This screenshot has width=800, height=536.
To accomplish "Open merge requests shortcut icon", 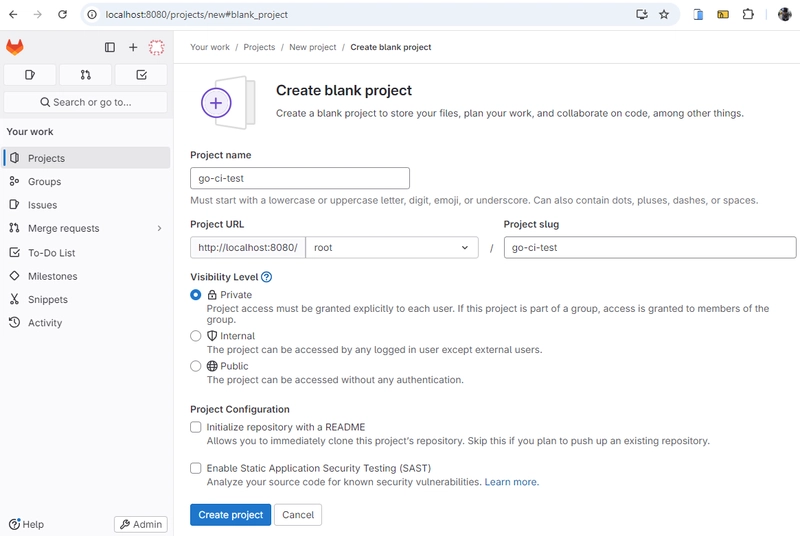I will click(85, 75).
